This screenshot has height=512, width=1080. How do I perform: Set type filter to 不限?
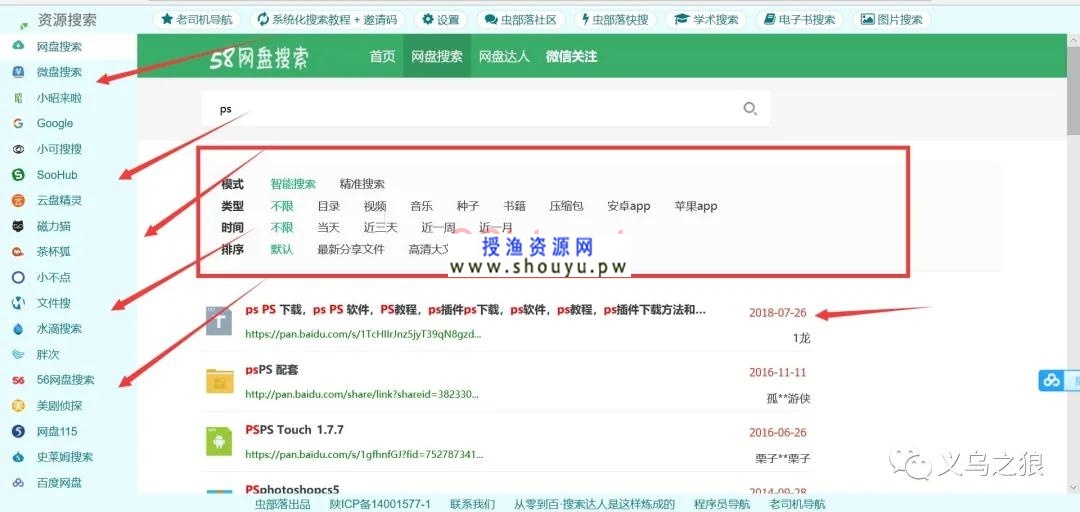[x=282, y=206]
